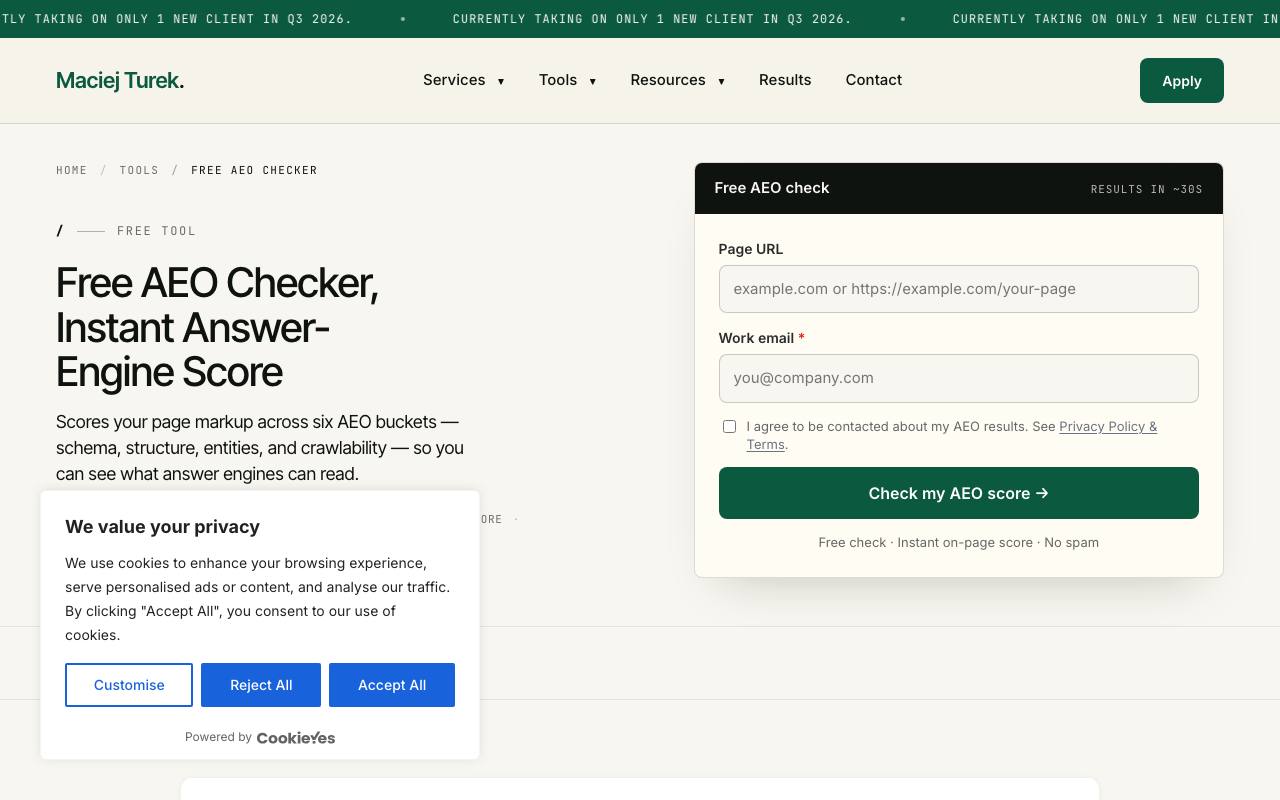
Task: Click Reject All cookies button
Action: pyautogui.click(x=261, y=685)
